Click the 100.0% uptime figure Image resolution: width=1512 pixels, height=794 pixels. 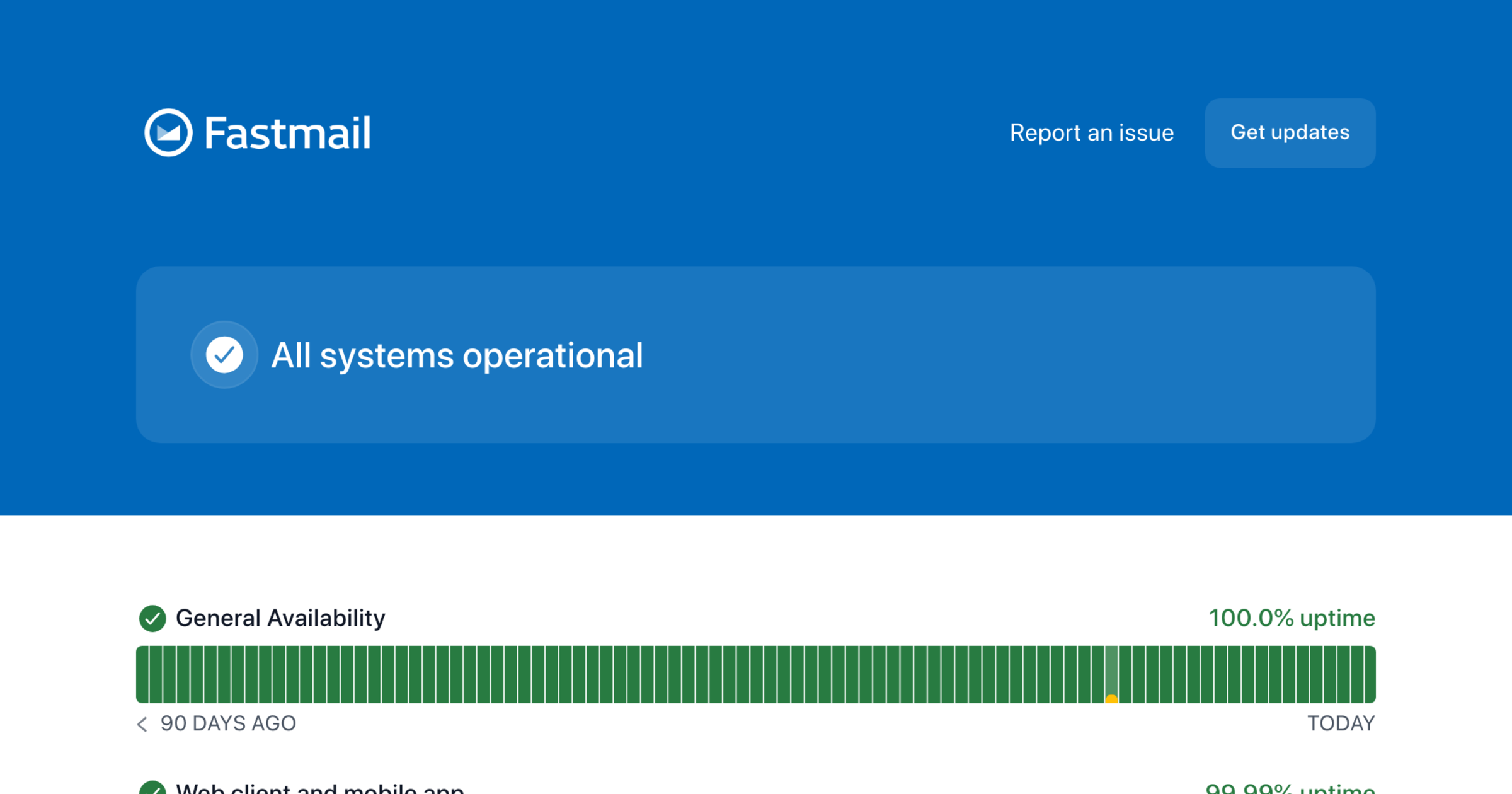1291,618
